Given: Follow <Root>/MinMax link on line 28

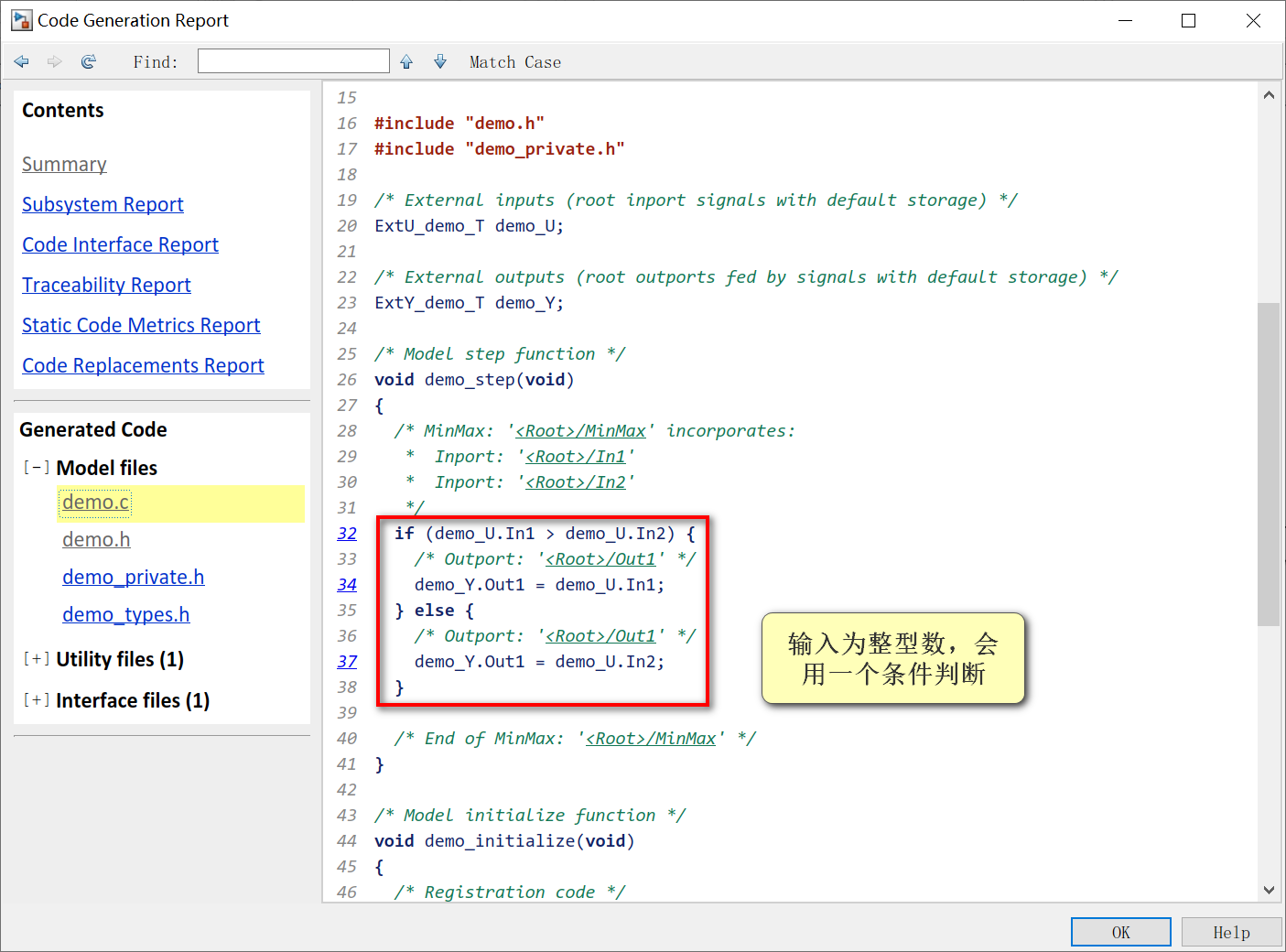Looking at the screenshot, I should [580, 430].
